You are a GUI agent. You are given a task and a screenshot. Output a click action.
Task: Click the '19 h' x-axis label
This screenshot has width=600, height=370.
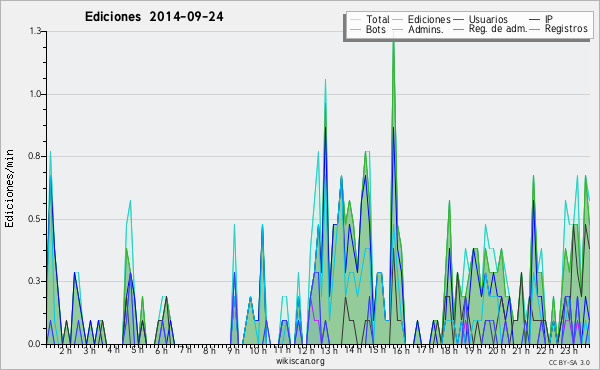473,351
